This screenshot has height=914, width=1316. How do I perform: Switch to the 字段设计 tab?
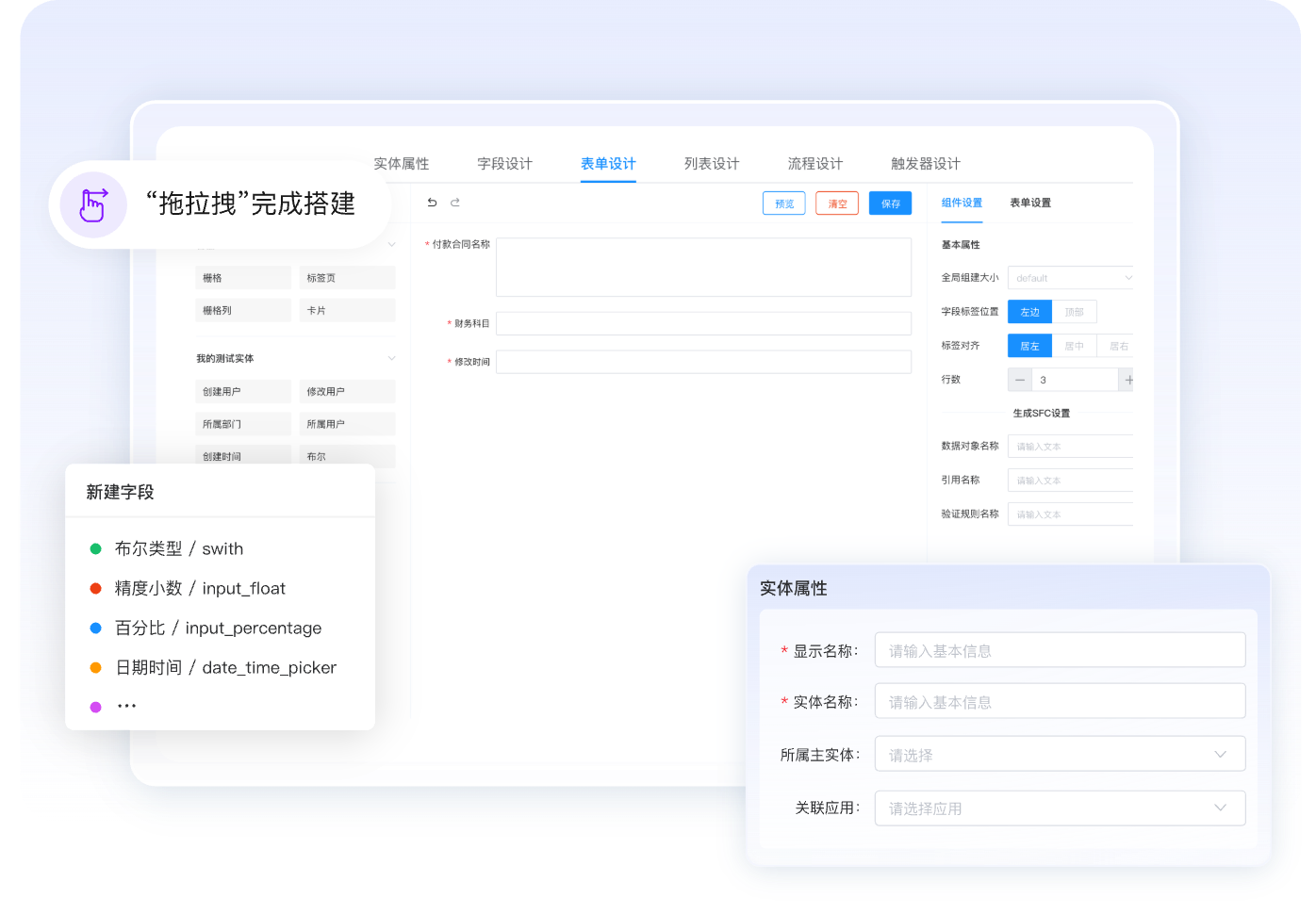pos(504,164)
